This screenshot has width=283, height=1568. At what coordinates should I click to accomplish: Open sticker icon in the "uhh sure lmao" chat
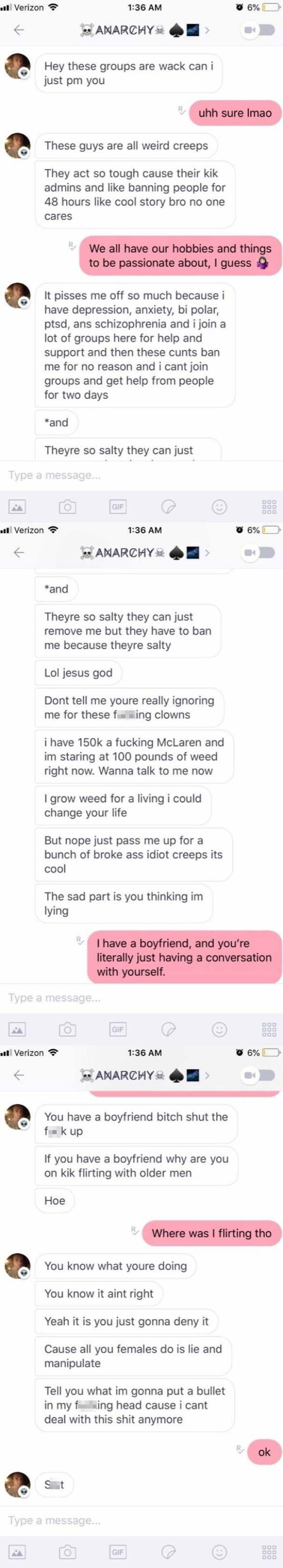(x=168, y=507)
